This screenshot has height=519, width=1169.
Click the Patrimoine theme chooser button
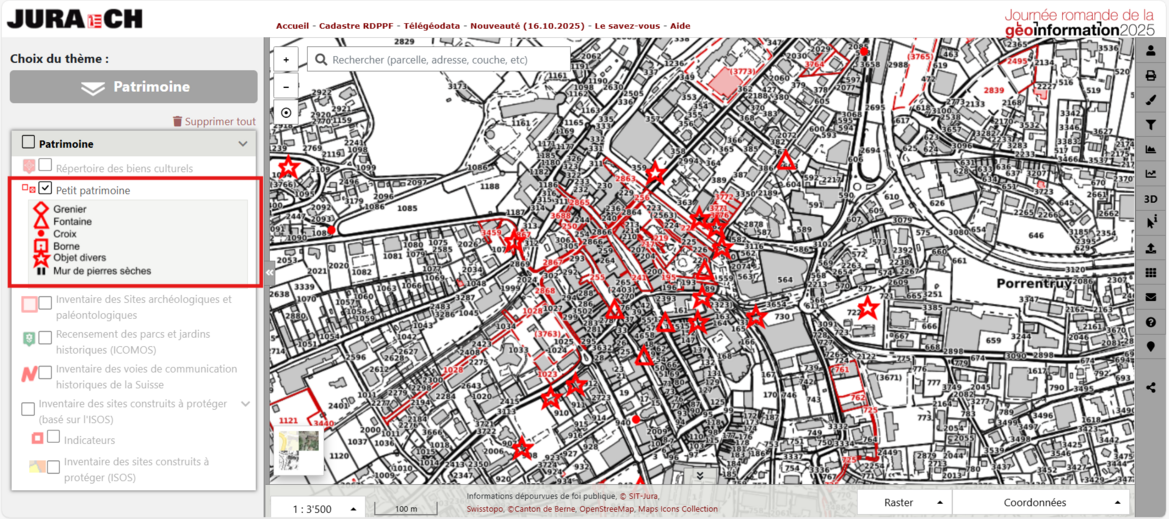click(x=133, y=87)
